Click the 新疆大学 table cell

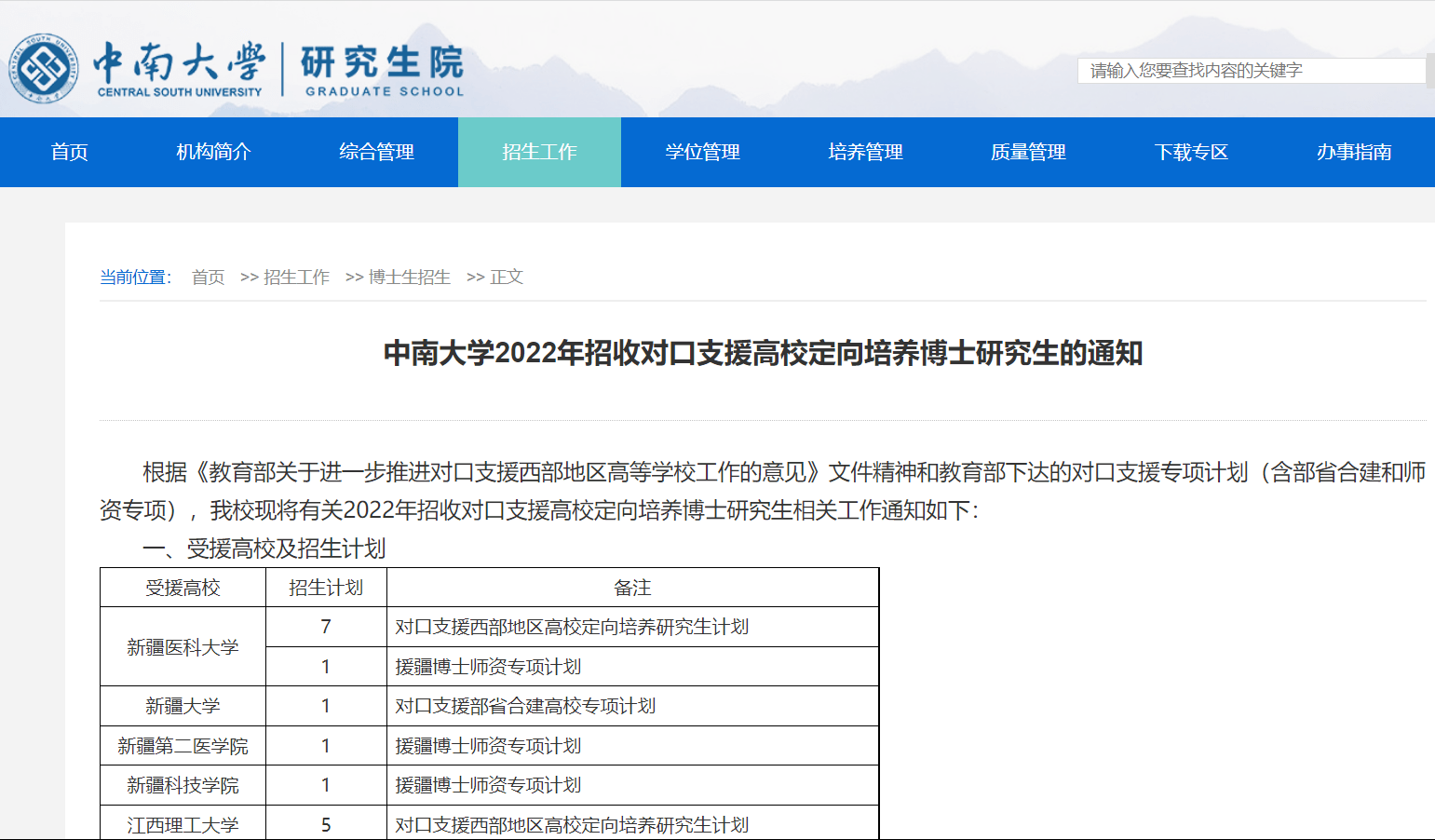pyautogui.click(x=183, y=706)
